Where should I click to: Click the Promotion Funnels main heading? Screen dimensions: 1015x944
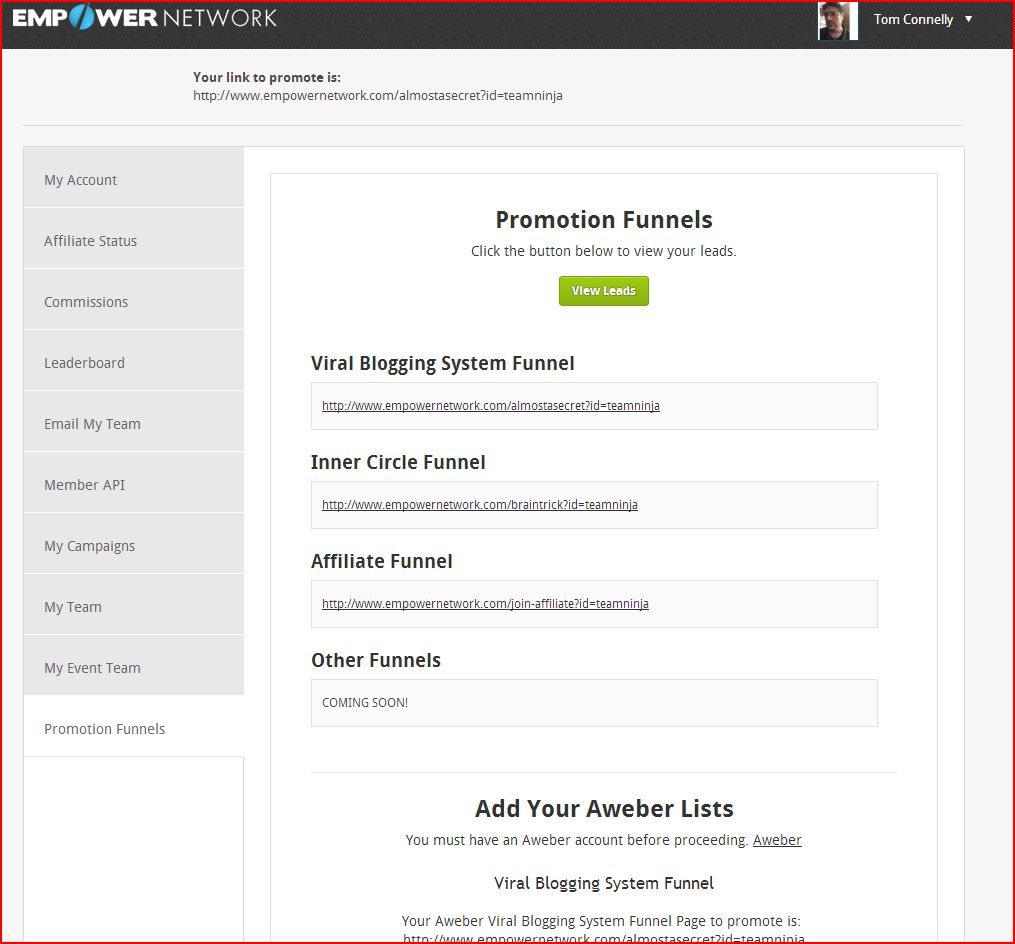coord(604,219)
